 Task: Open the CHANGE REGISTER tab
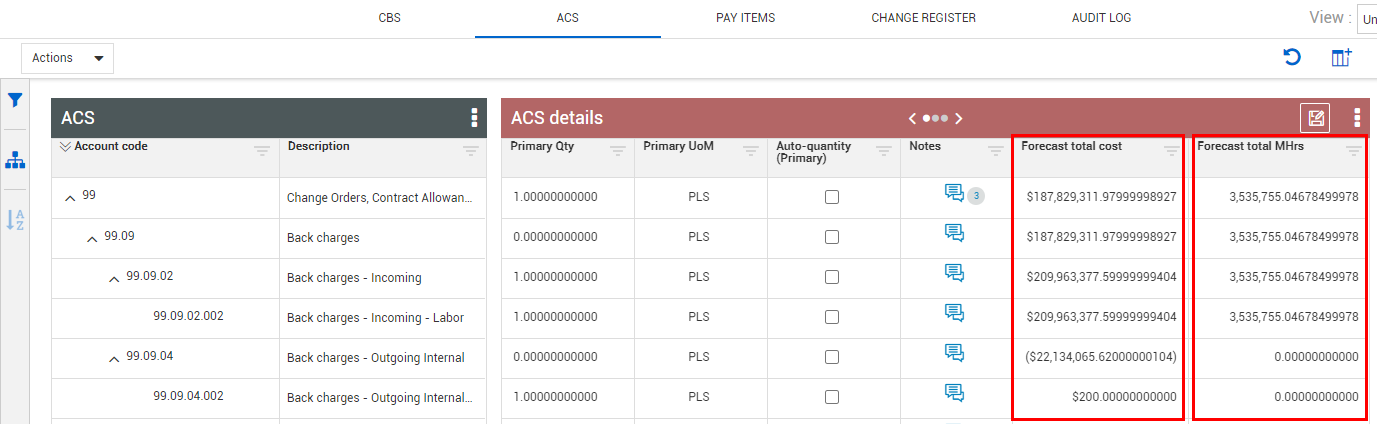923,18
